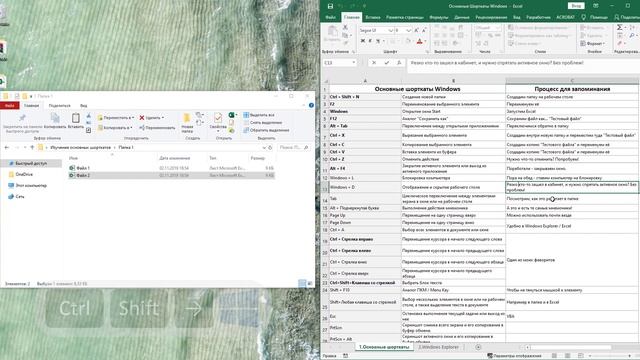
Task: Click Font color red A swatch in Excel
Action: point(419,41)
